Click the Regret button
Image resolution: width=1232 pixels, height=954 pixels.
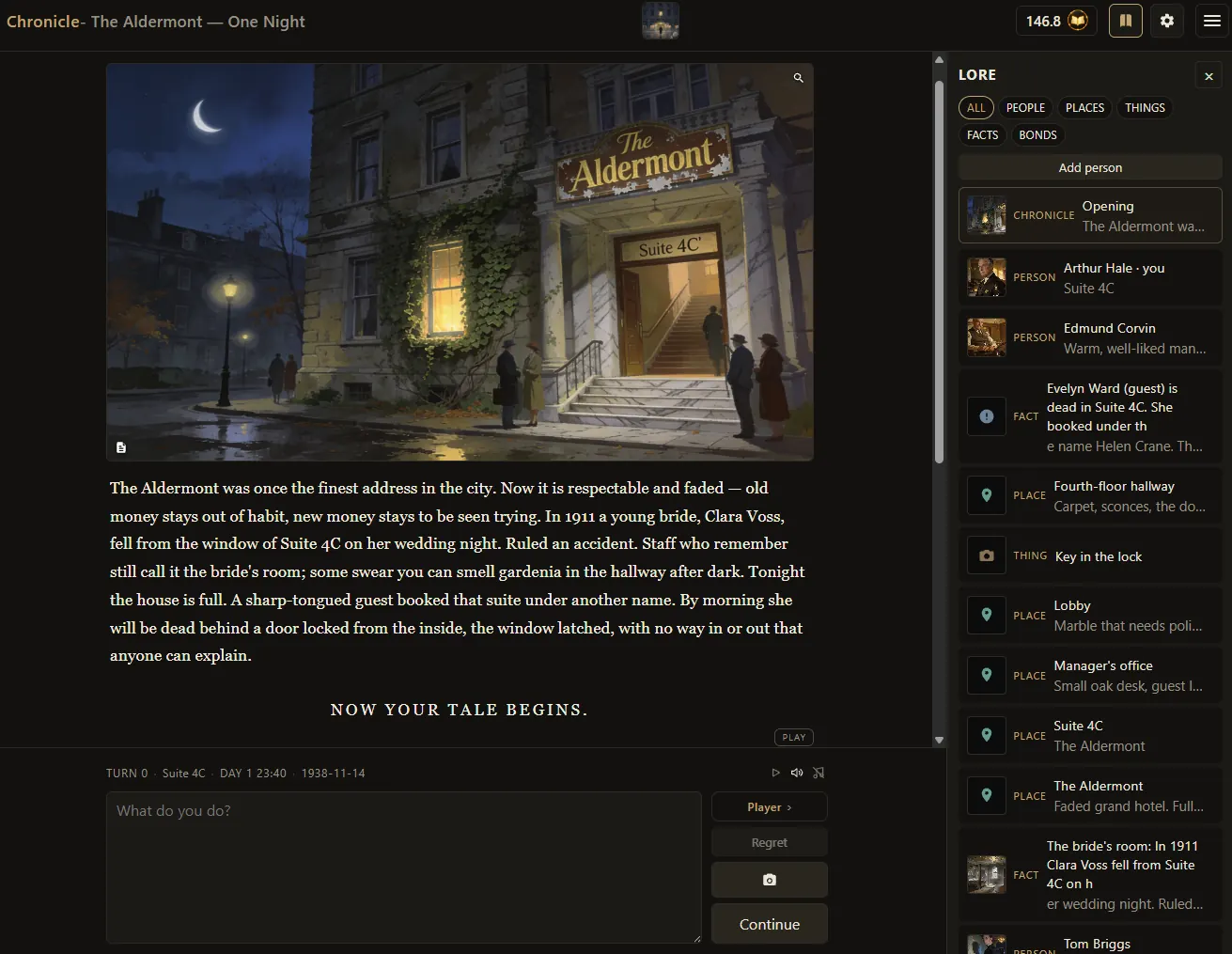[x=770, y=843]
